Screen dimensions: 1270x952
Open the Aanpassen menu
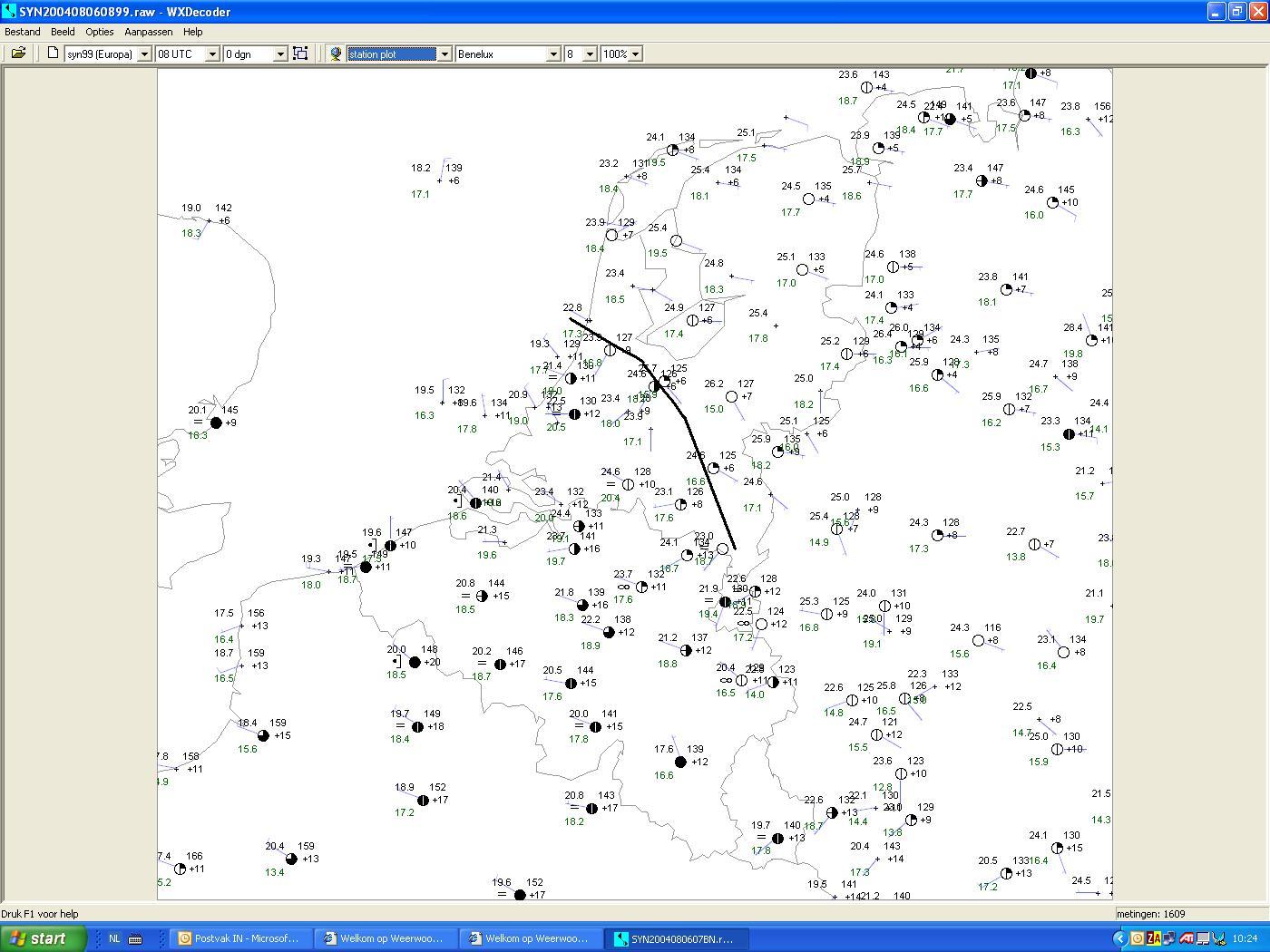pos(148,32)
